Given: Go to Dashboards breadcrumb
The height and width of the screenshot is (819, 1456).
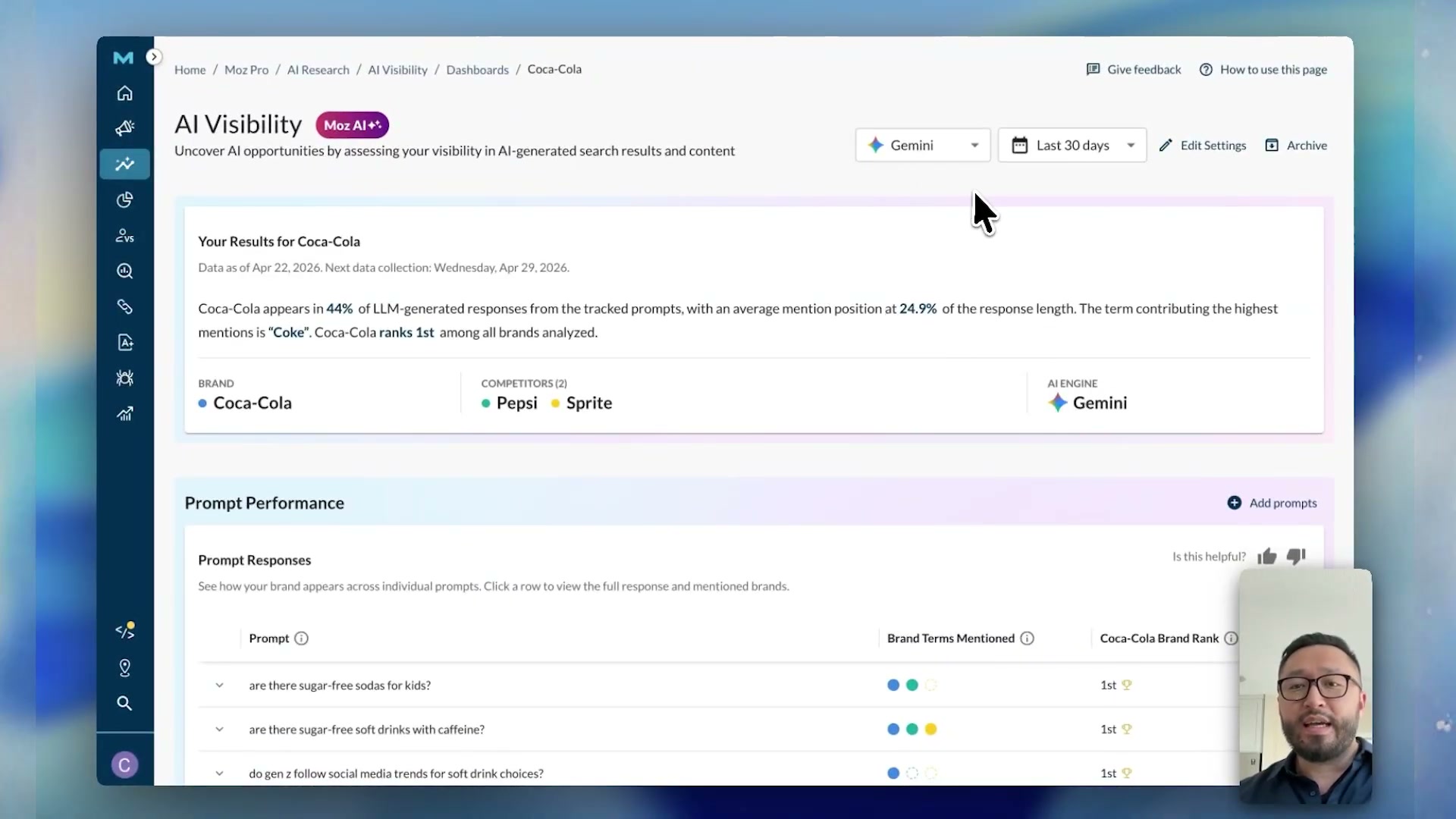Looking at the screenshot, I should pos(478,70).
